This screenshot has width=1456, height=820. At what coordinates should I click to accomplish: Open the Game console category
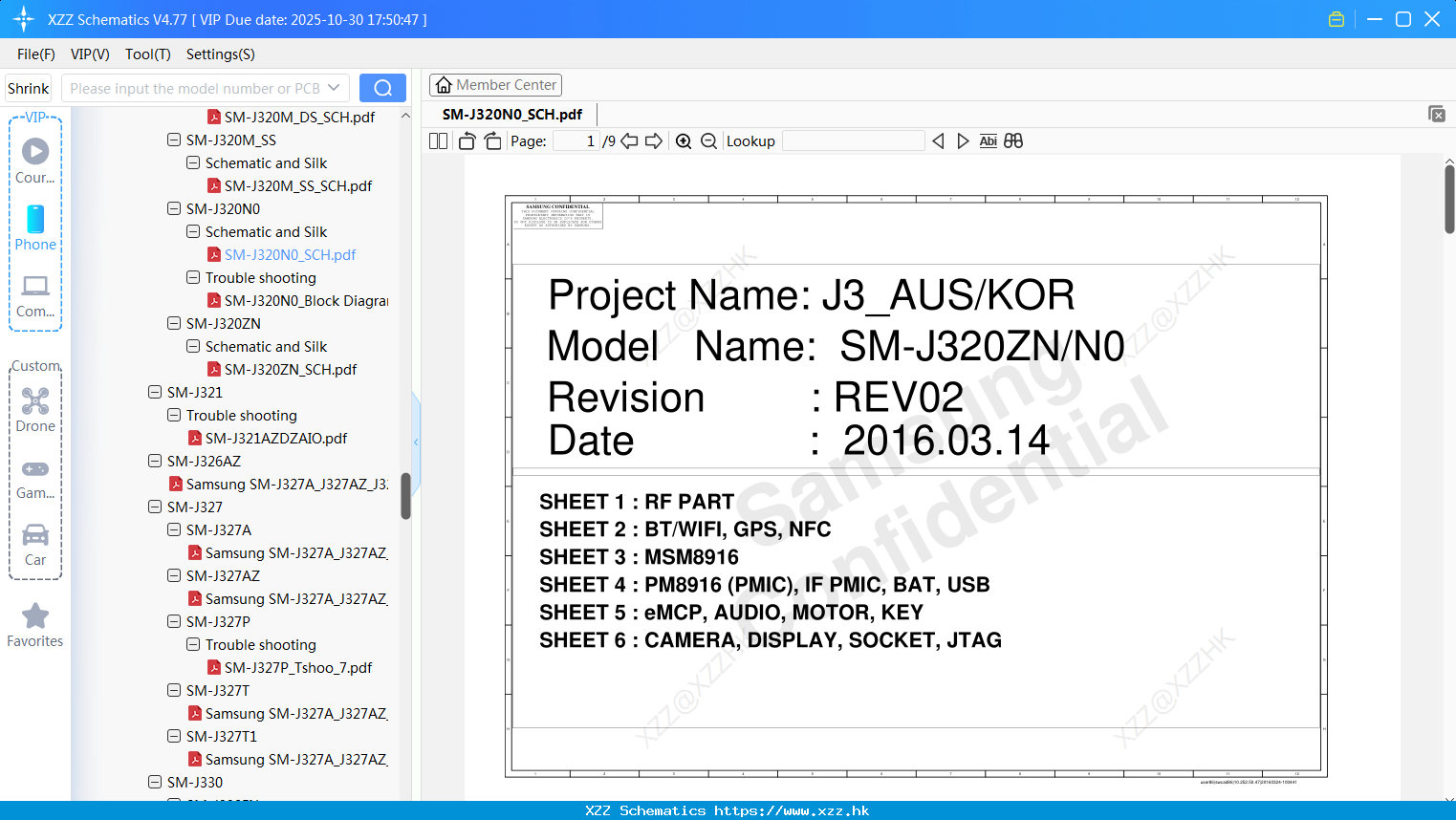coord(35,478)
